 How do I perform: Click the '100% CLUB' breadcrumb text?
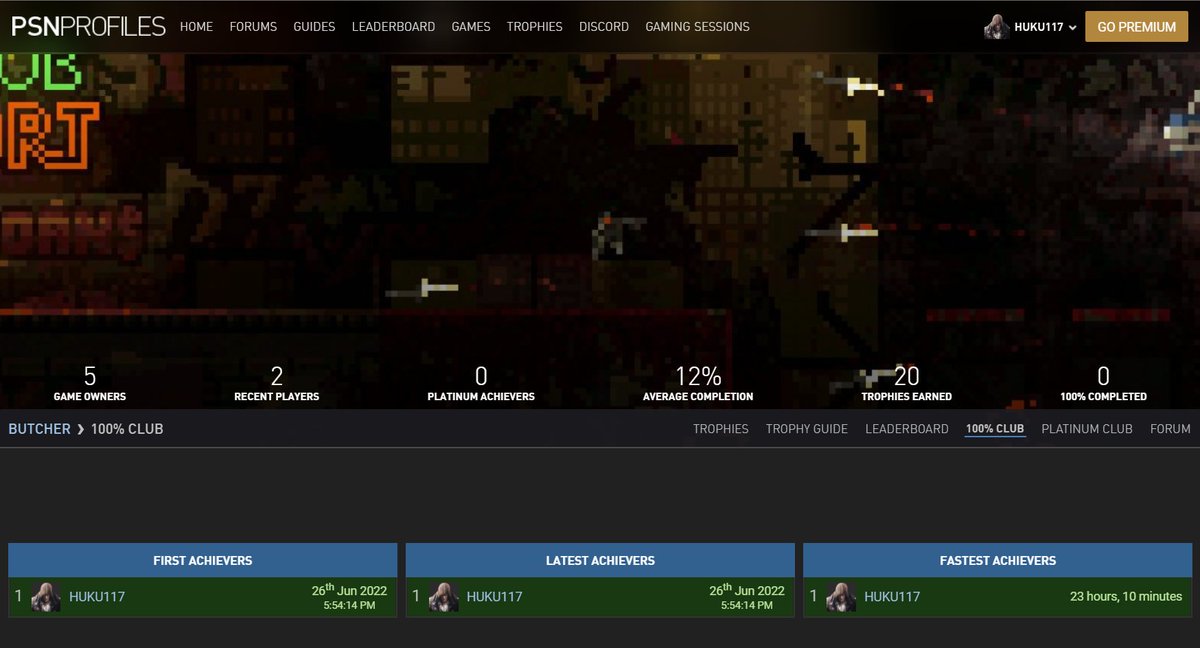point(127,429)
